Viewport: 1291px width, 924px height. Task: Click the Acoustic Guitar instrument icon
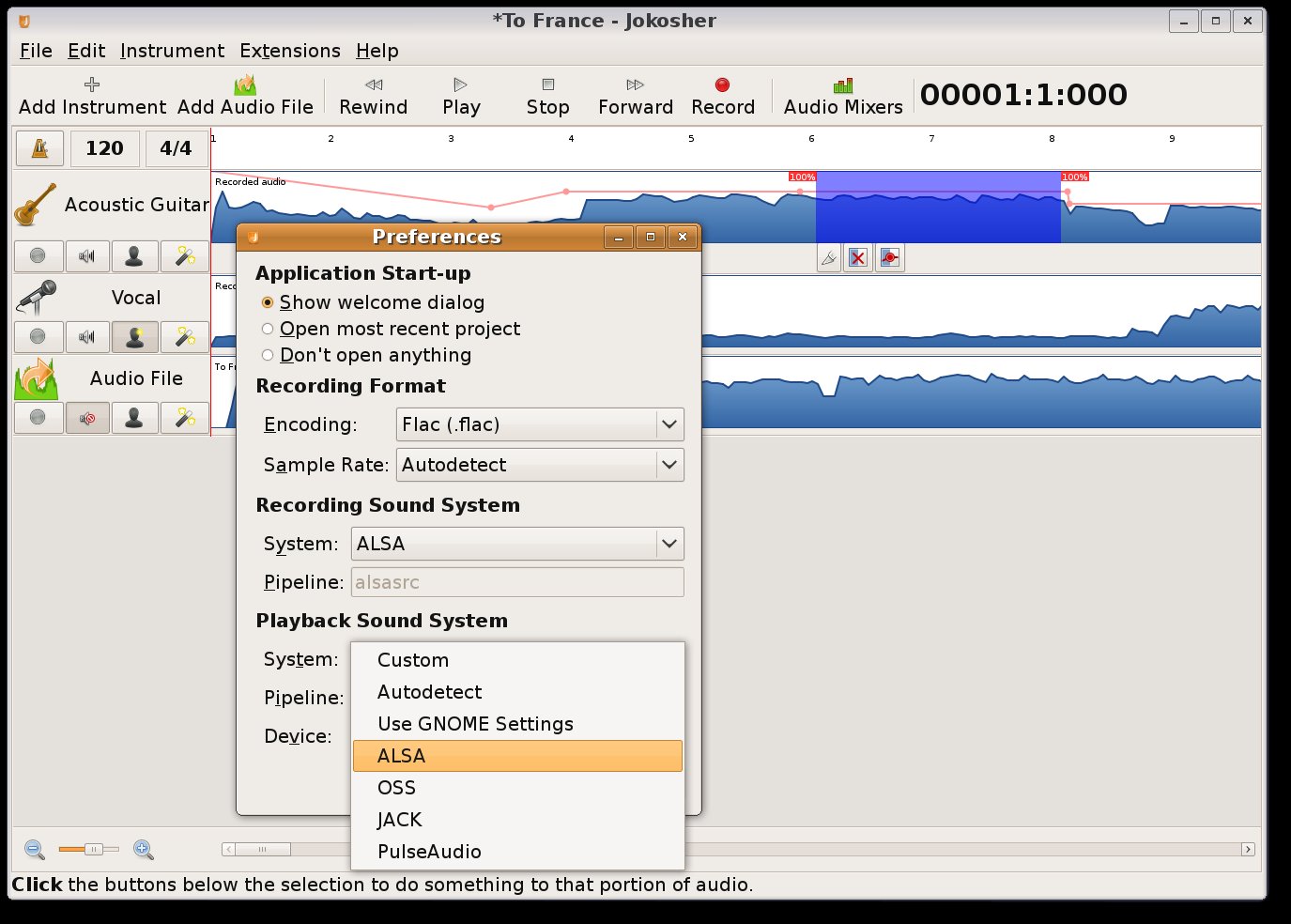35,204
